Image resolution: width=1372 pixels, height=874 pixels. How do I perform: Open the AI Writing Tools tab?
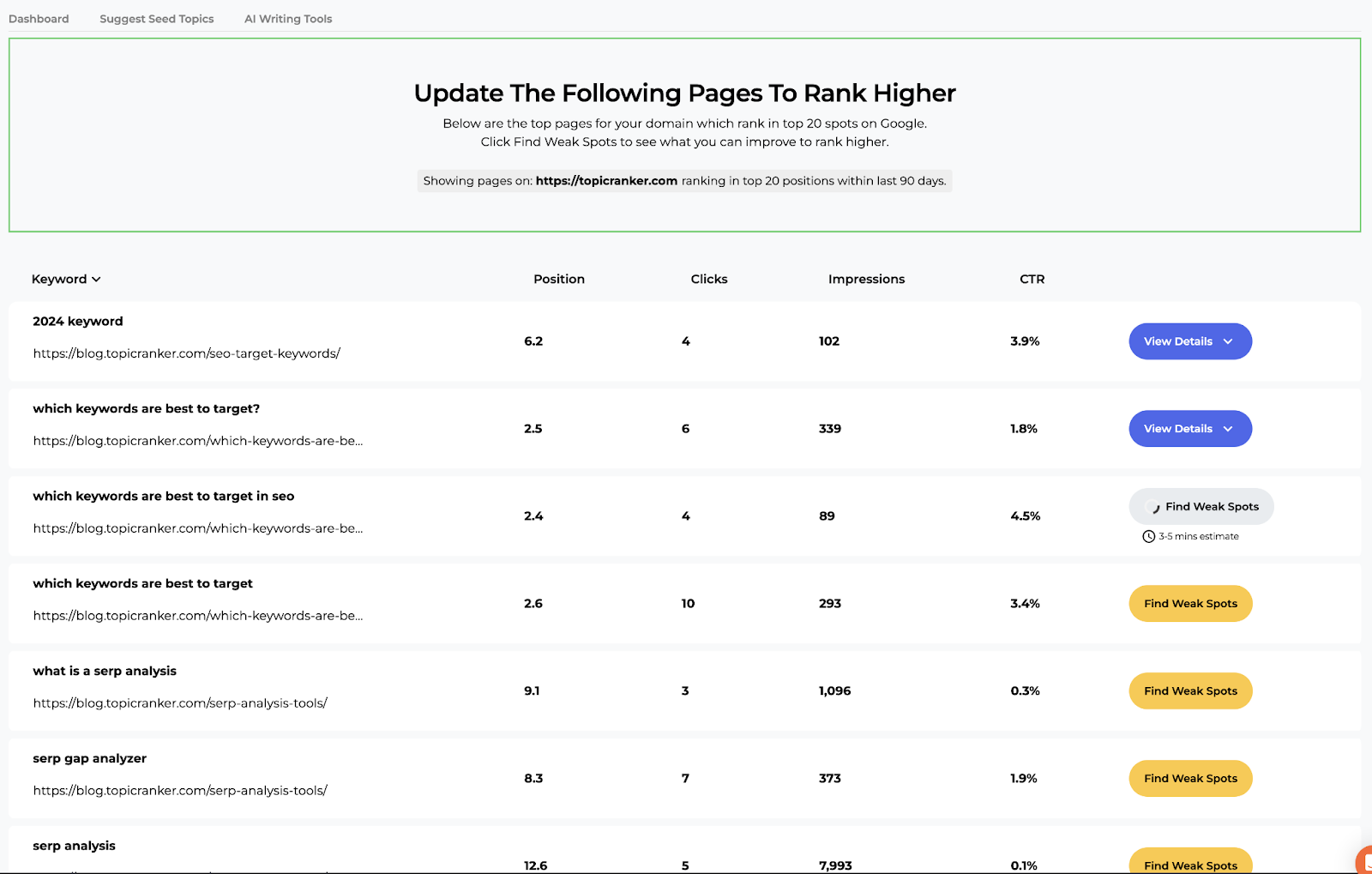(287, 18)
